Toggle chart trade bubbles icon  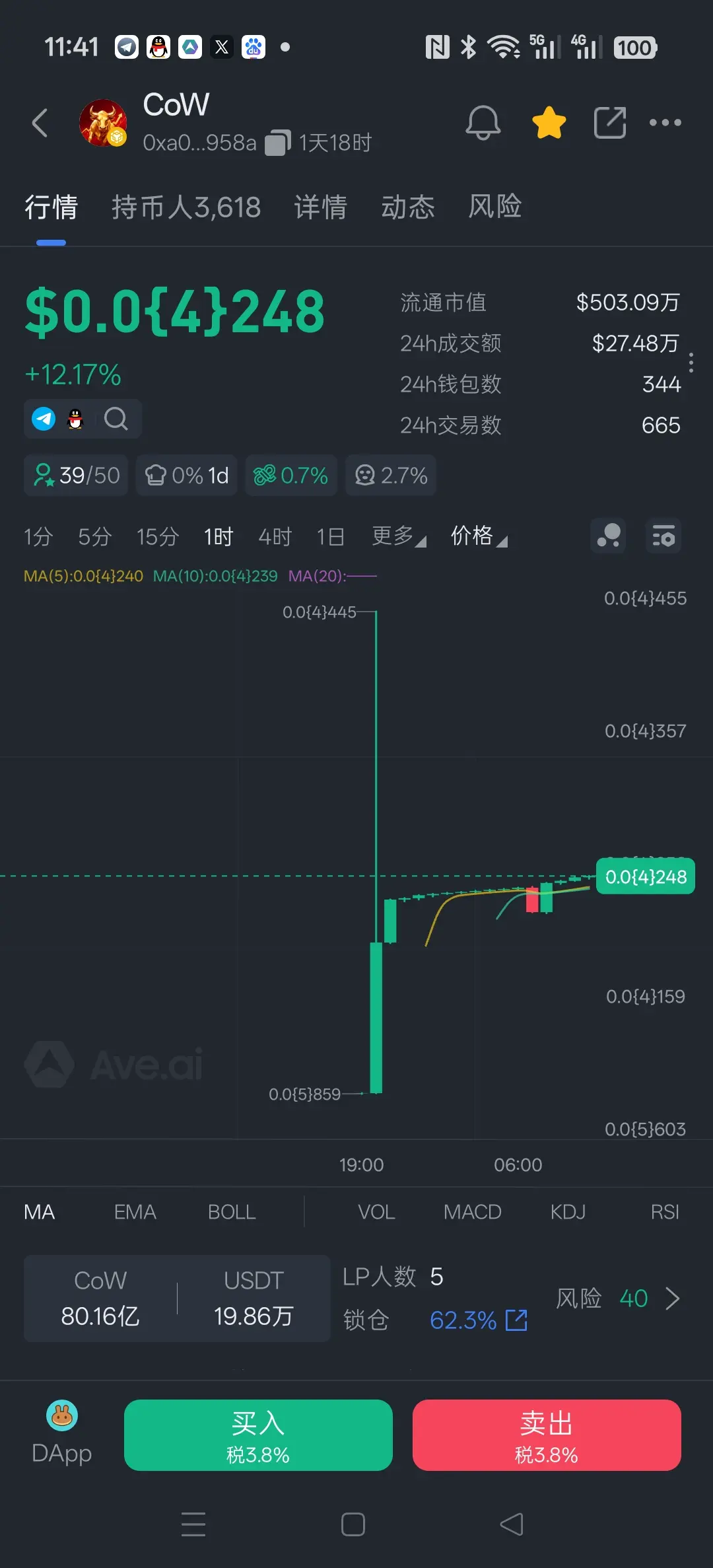click(x=608, y=536)
